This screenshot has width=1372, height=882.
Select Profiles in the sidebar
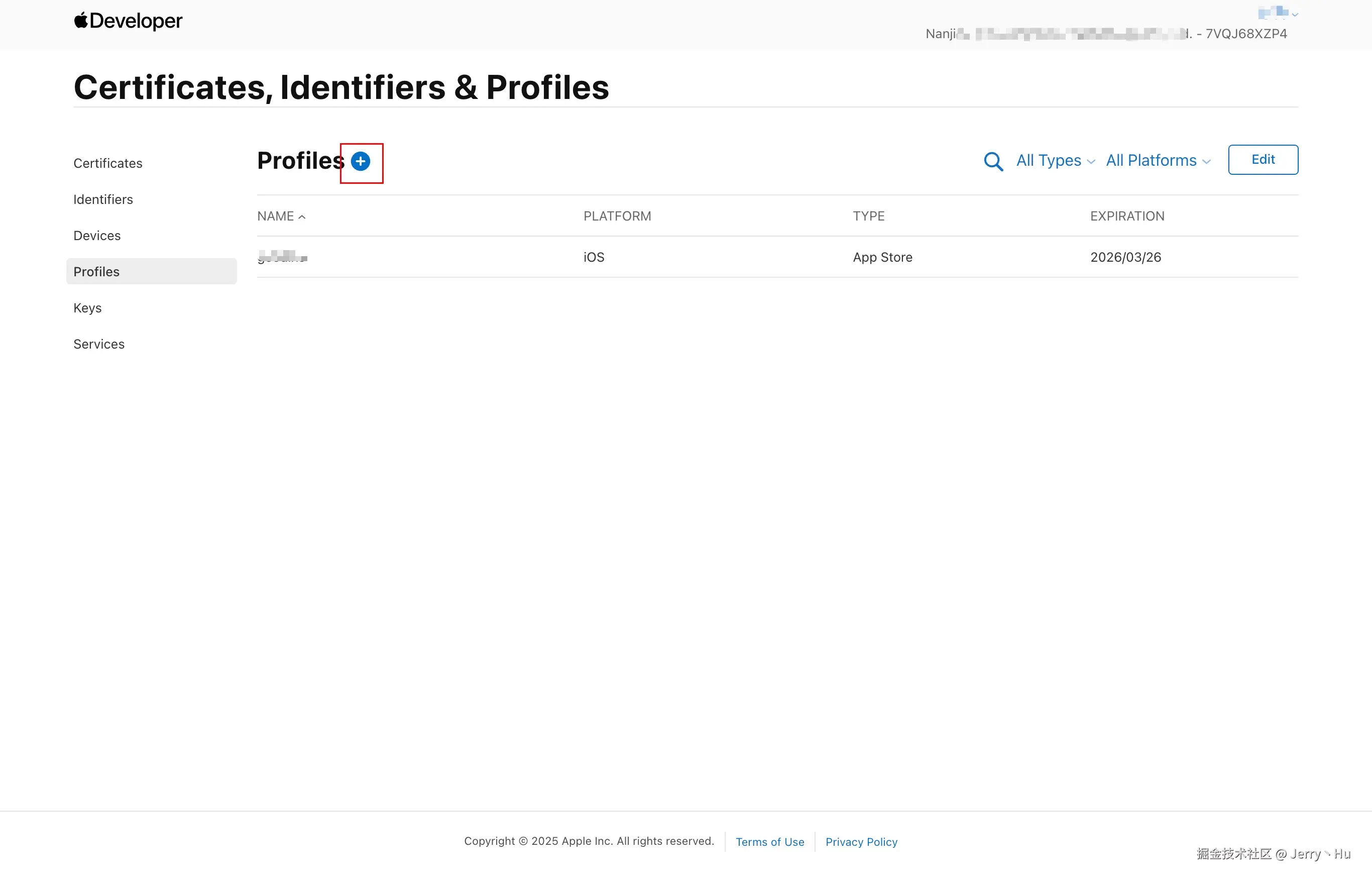pyautogui.click(x=96, y=271)
